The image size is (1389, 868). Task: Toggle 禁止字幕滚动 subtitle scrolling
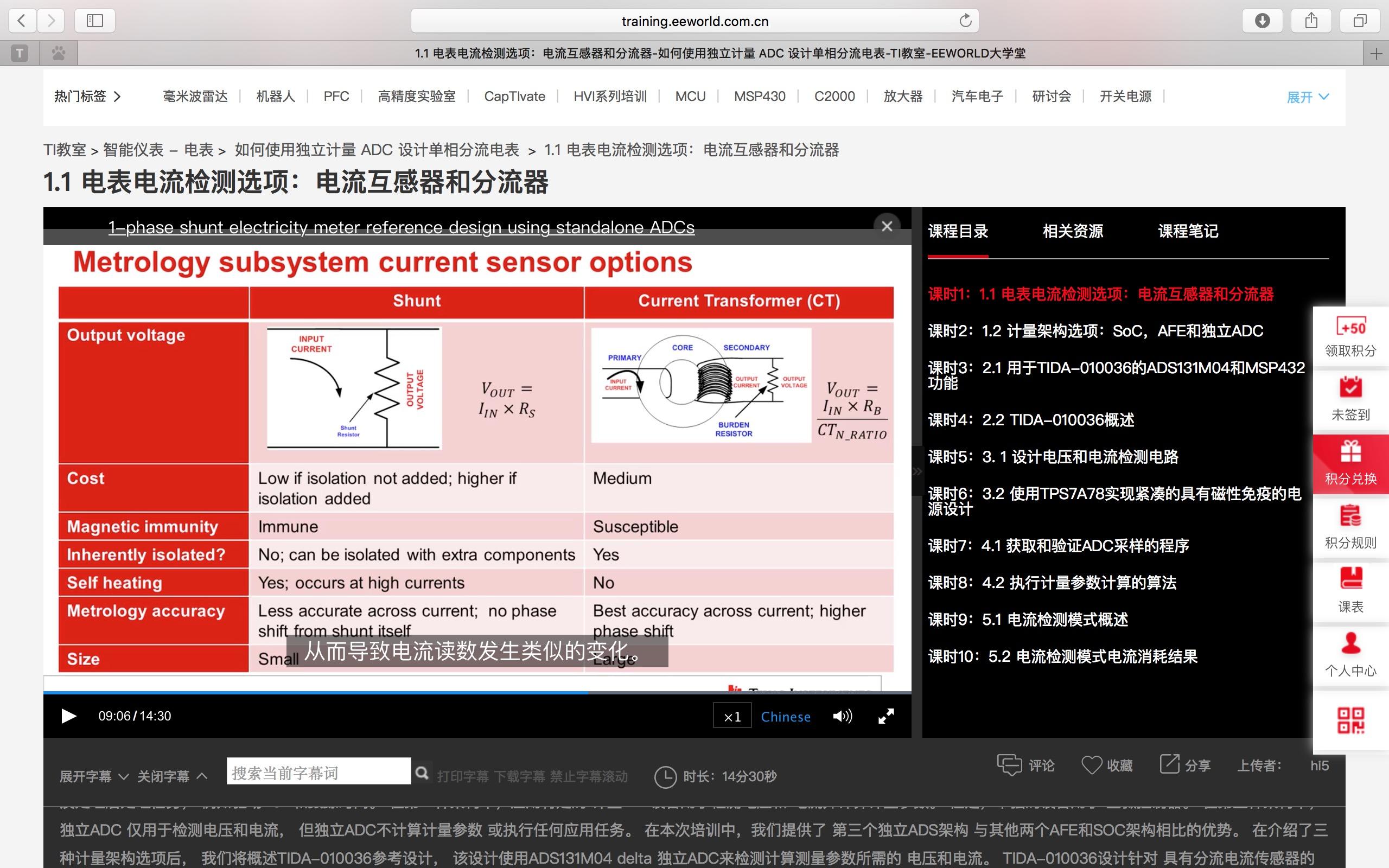(x=588, y=777)
